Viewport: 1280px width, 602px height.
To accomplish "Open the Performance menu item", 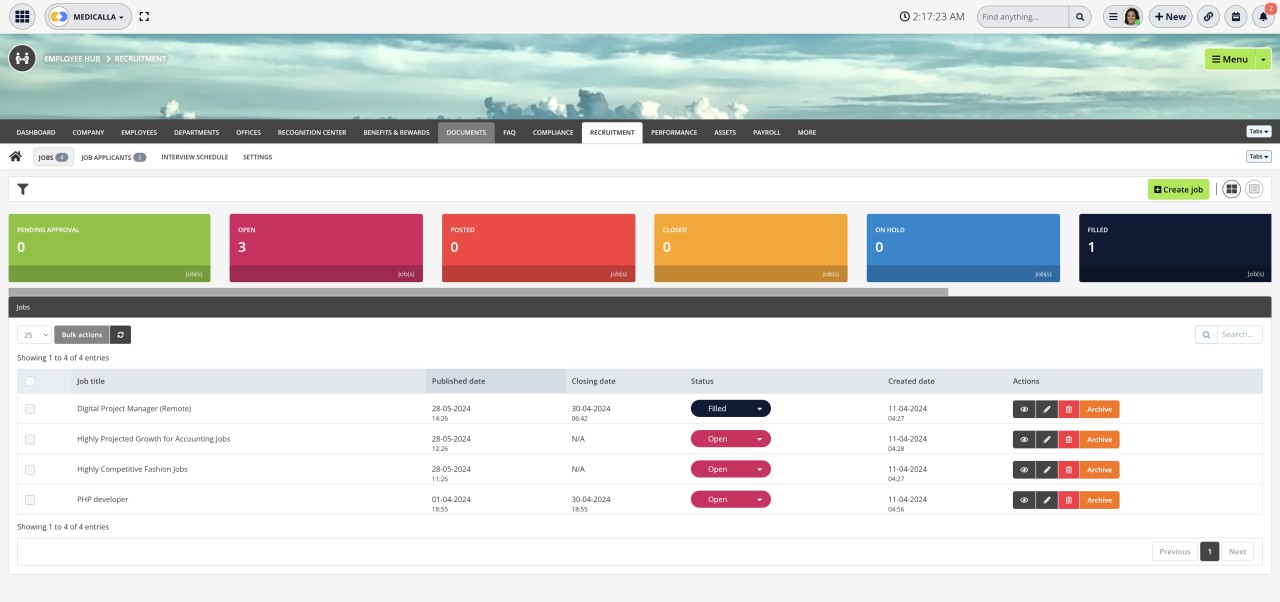I will [673, 131].
